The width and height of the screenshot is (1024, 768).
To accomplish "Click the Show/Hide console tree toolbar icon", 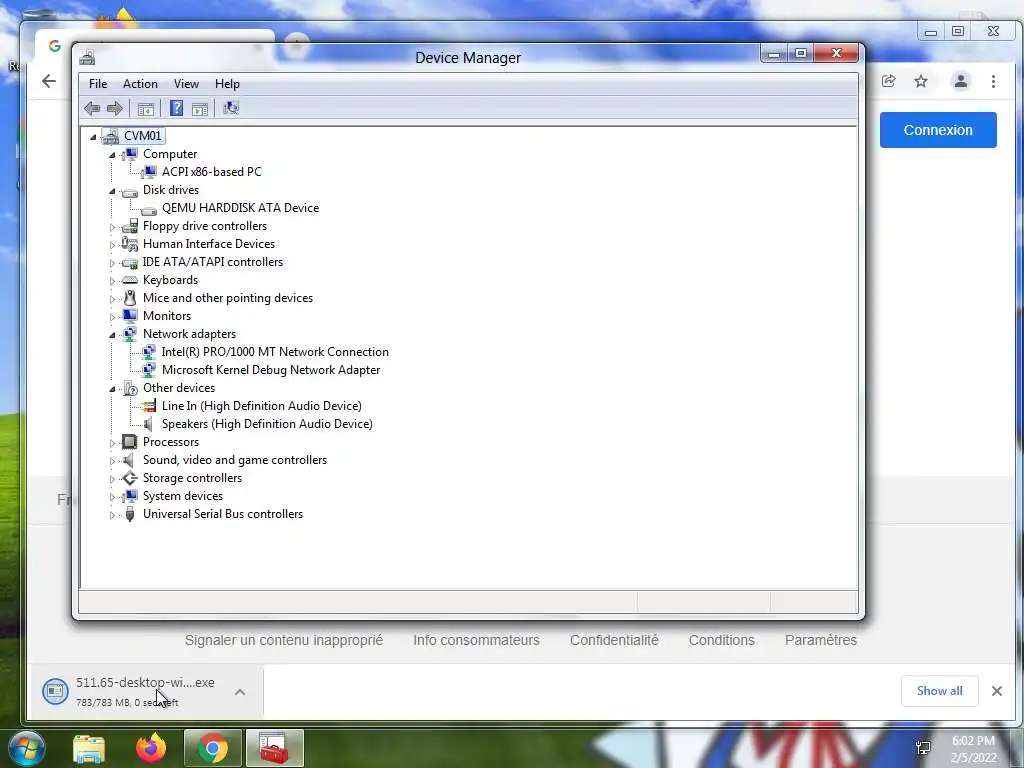I will (x=146, y=108).
